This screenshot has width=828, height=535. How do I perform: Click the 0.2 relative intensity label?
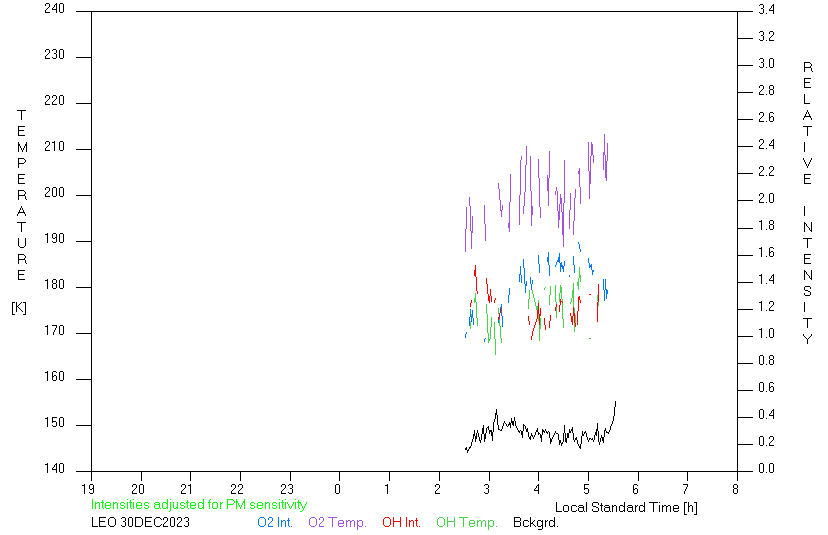(x=766, y=441)
